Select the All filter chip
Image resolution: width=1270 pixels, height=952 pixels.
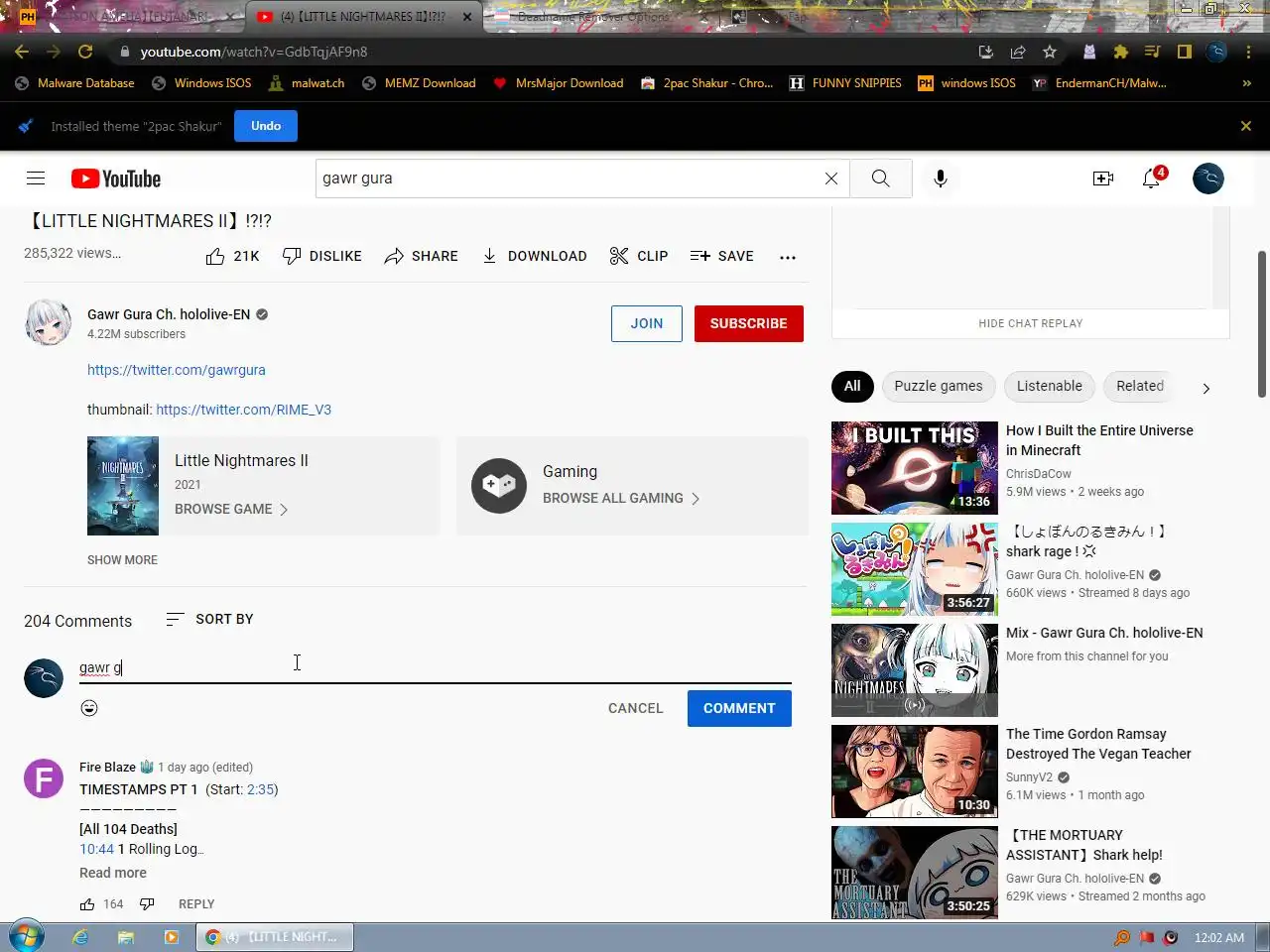[x=852, y=386]
